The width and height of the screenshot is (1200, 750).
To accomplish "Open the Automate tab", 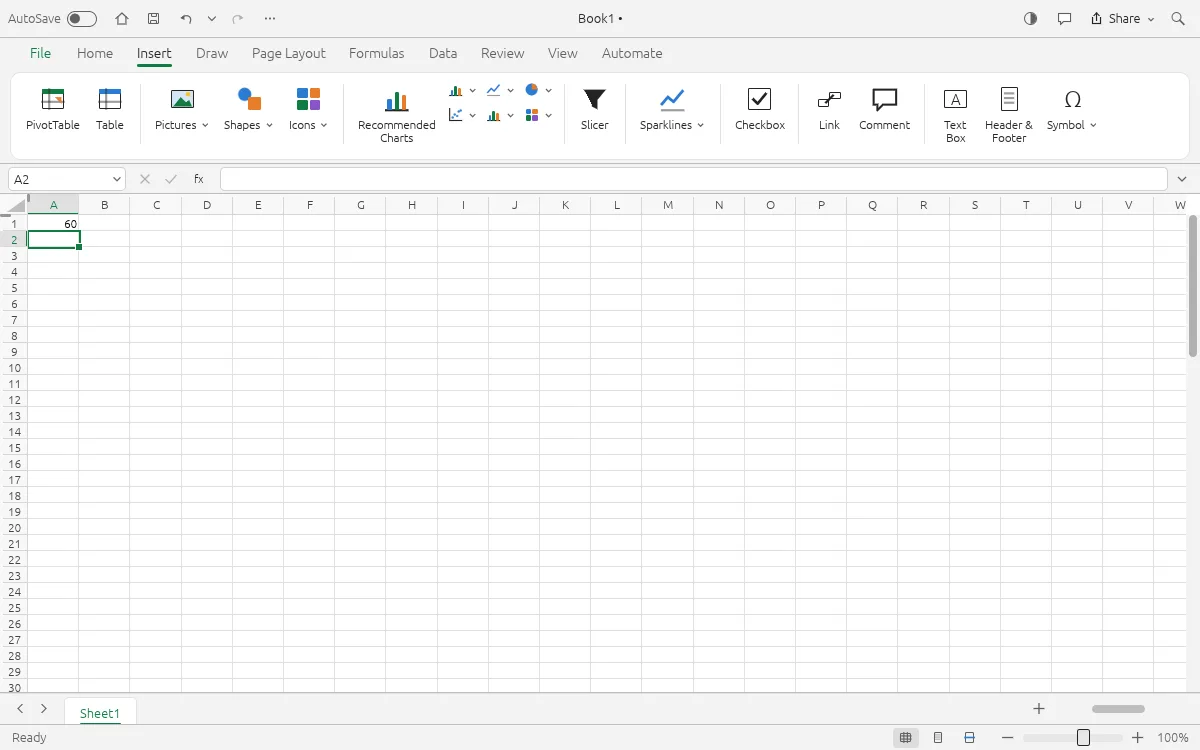I will coord(632,53).
